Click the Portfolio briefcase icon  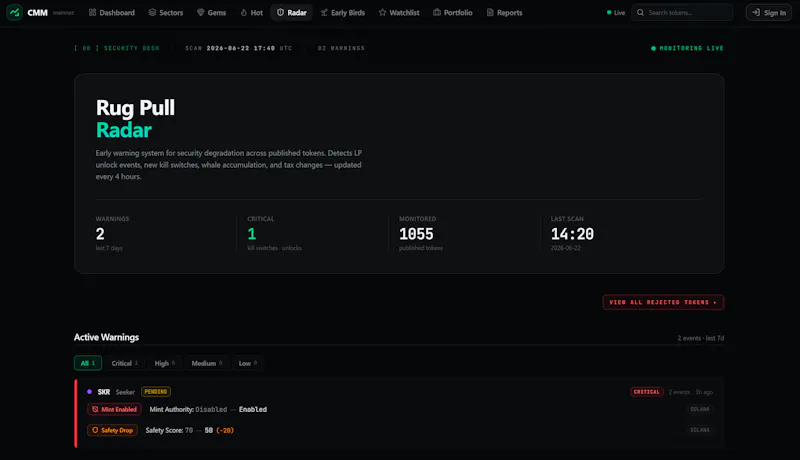[437, 12]
